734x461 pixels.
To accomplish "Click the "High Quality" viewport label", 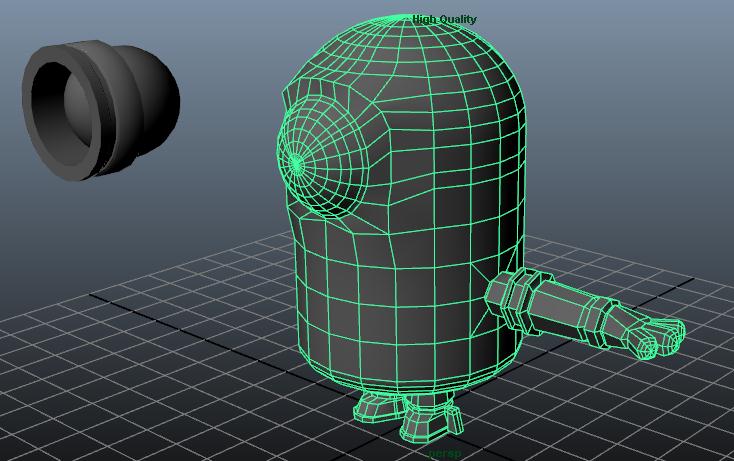I will click(444, 19).
